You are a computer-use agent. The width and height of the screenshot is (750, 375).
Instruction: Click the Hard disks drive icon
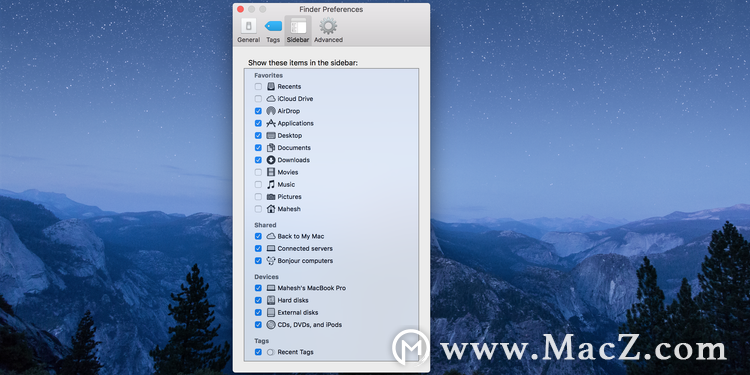coord(271,300)
